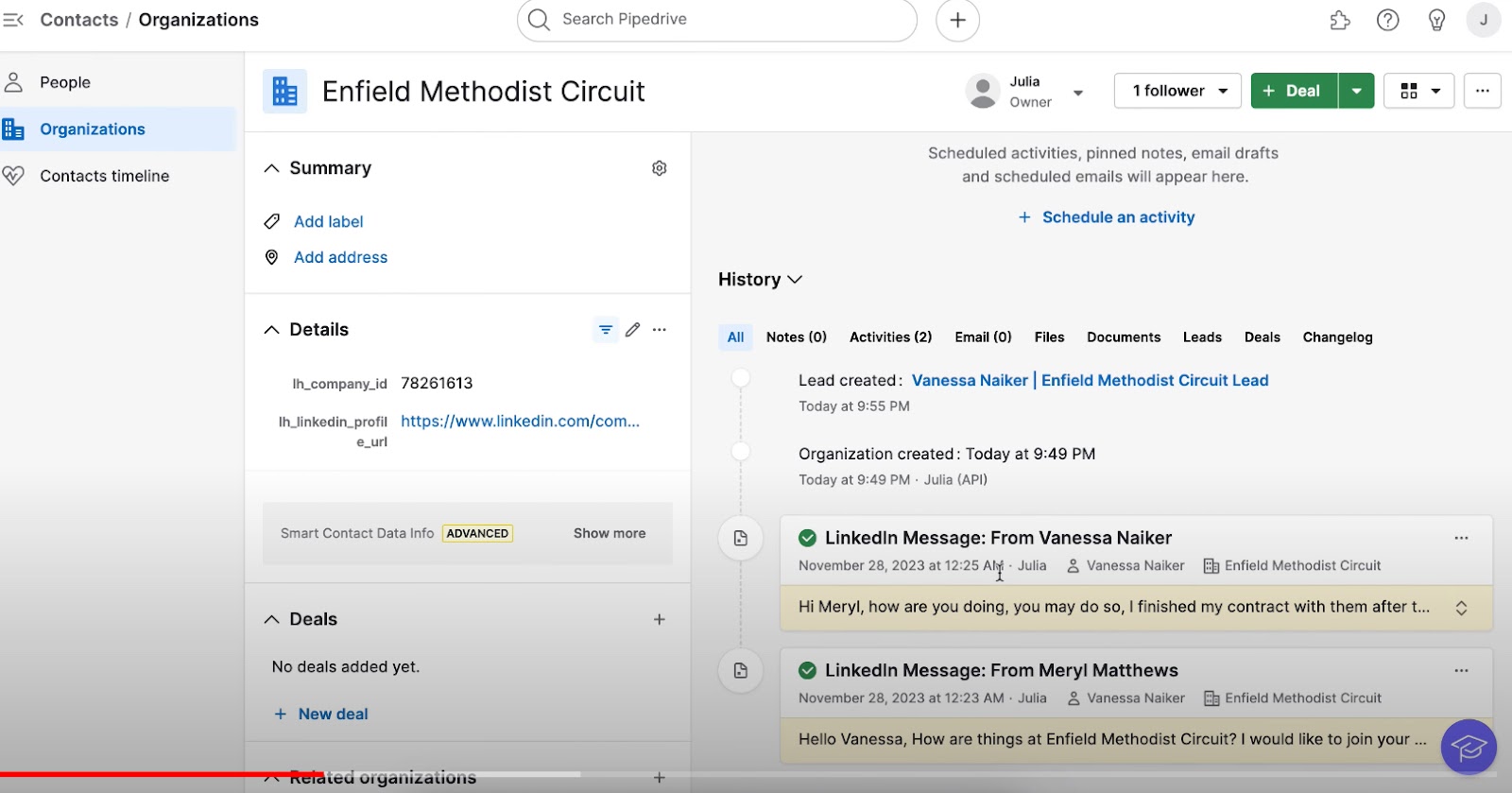
Task: Toggle done checkmark on Vanessa Naiker message
Action: (807, 538)
